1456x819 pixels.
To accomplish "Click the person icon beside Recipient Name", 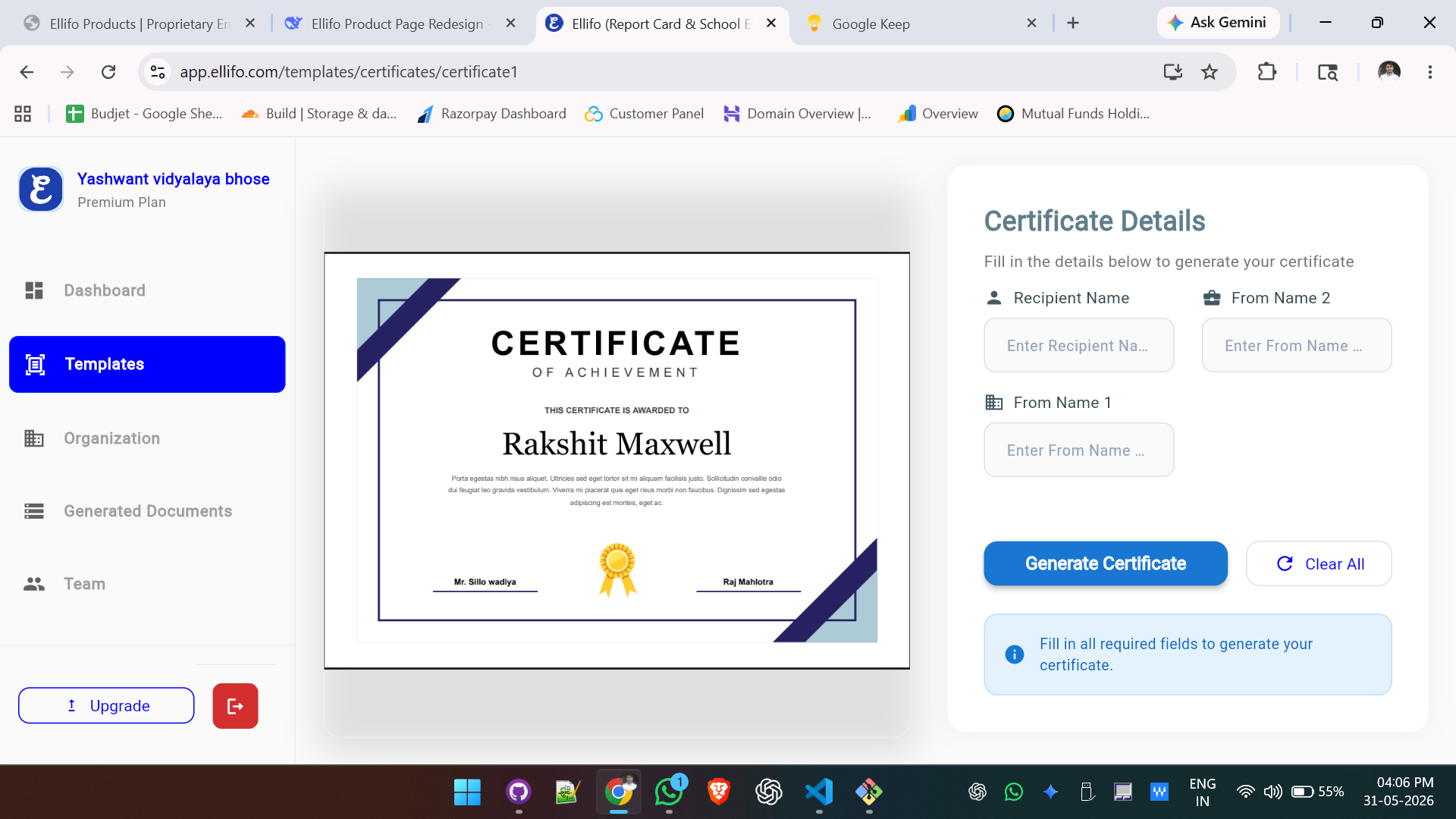I will 993,298.
